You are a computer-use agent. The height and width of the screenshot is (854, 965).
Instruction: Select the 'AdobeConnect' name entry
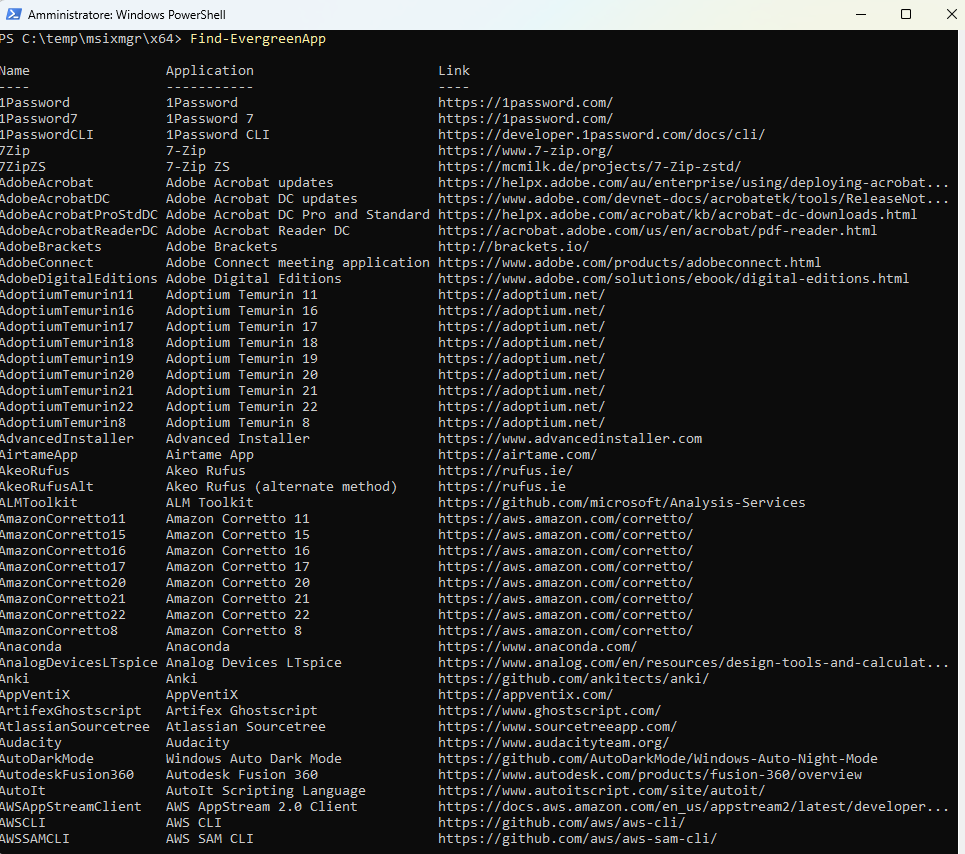[x=47, y=263]
